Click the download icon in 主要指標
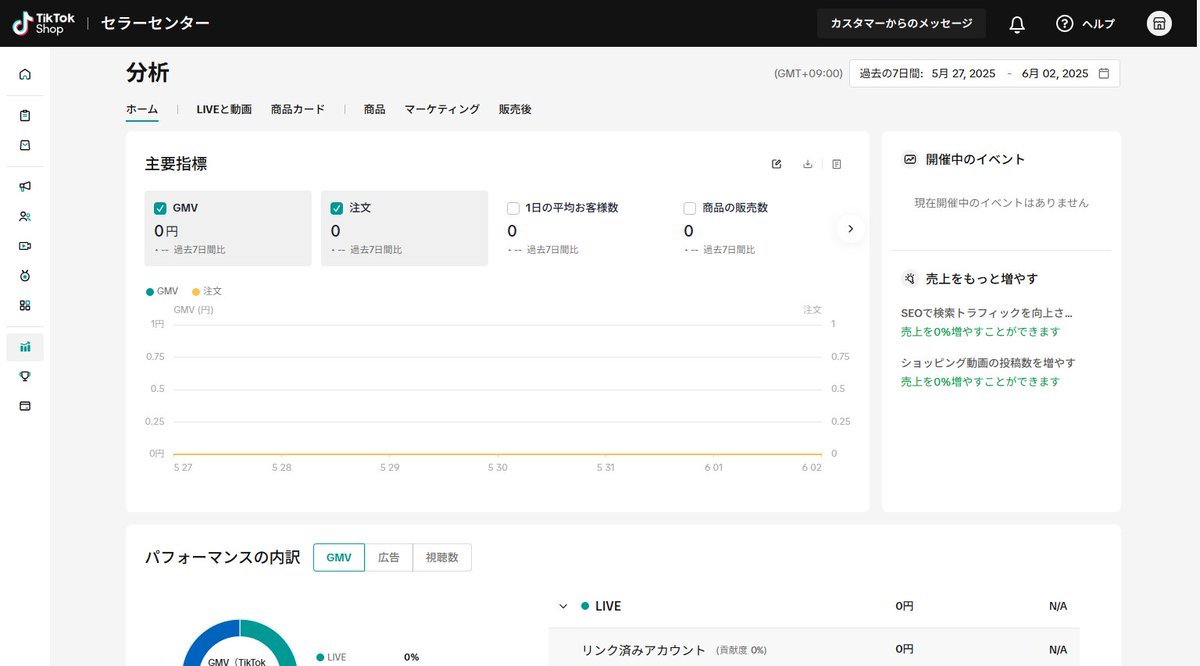This screenshot has width=1200, height=666. point(808,164)
